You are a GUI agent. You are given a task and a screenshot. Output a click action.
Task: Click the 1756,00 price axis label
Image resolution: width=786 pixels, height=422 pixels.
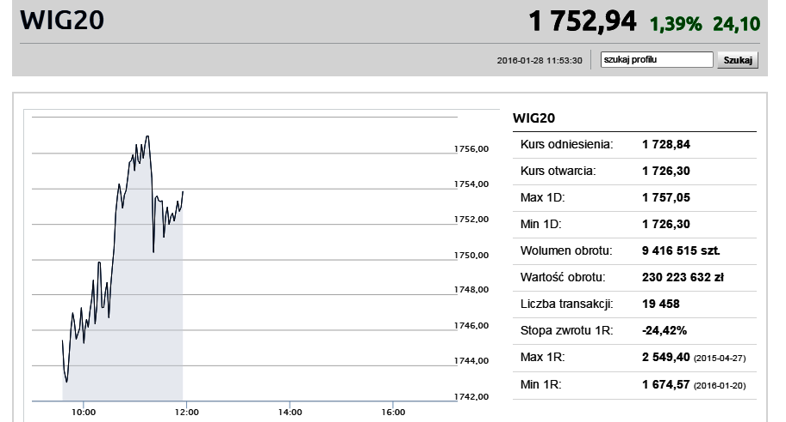(471, 149)
